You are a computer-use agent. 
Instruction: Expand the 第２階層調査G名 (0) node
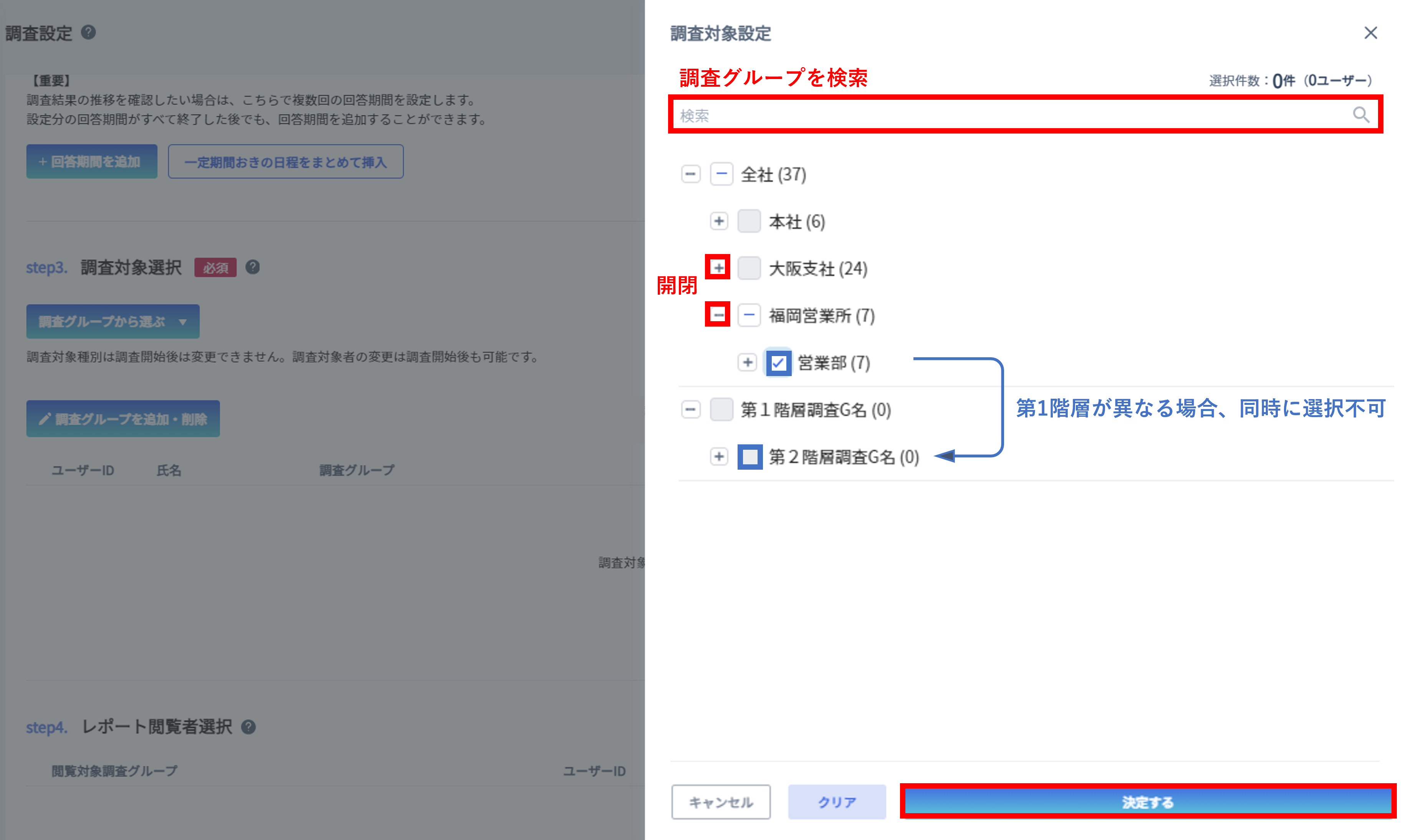tap(718, 455)
